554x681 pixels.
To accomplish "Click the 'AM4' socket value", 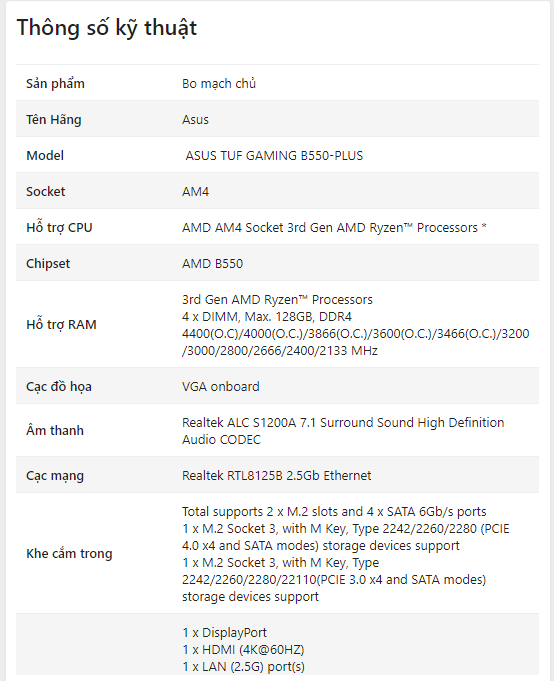I will click(195, 192).
